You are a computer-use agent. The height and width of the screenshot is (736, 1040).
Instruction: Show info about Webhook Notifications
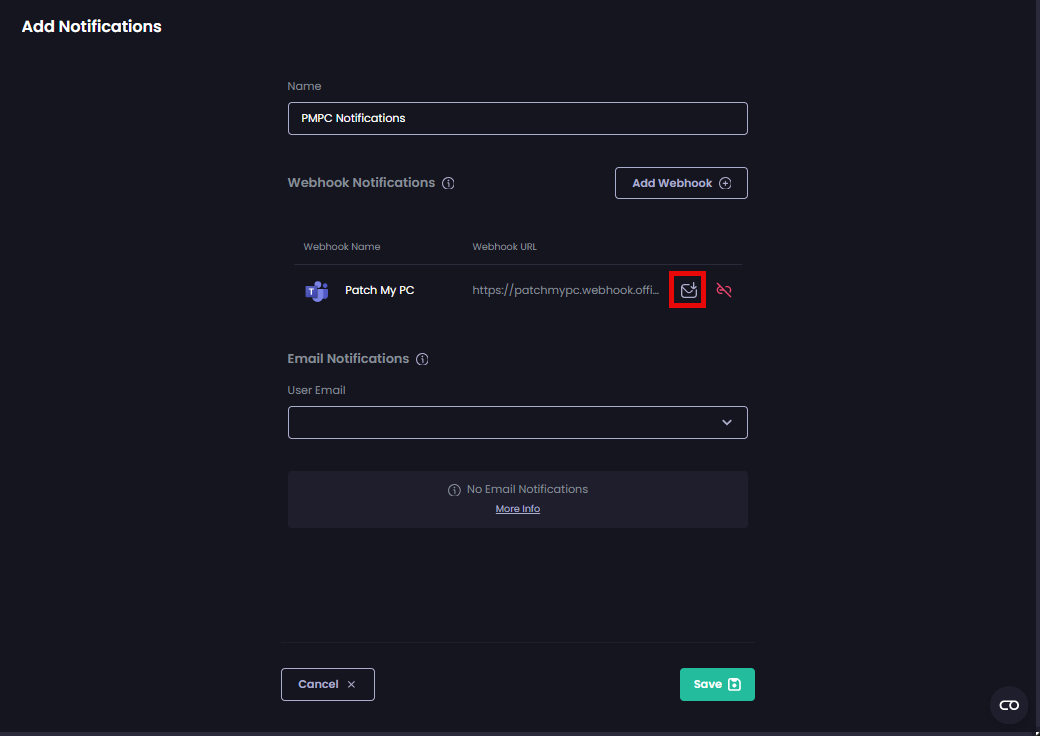click(x=448, y=184)
